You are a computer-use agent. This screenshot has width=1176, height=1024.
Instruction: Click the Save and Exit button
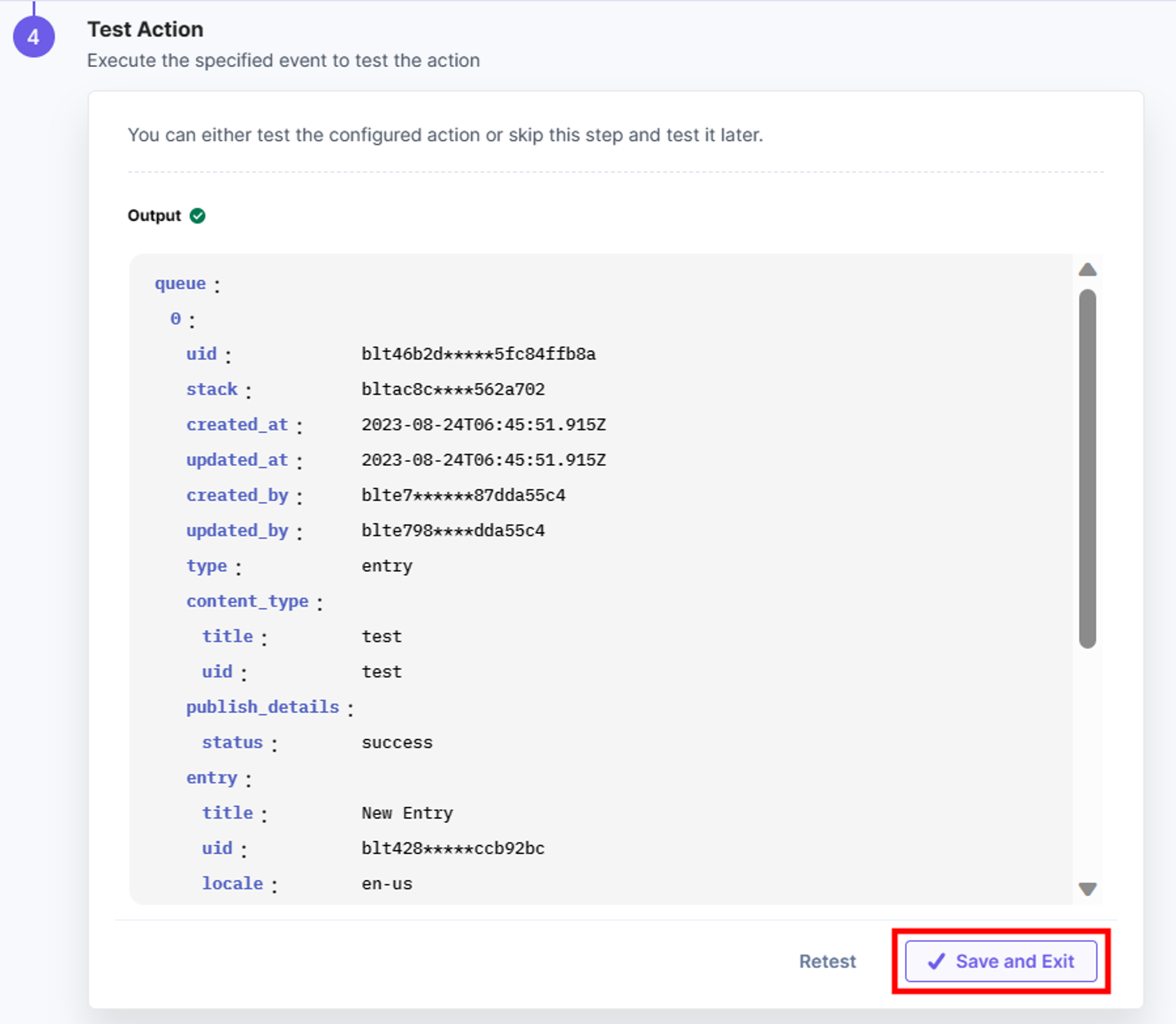[x=1001, y=961]
